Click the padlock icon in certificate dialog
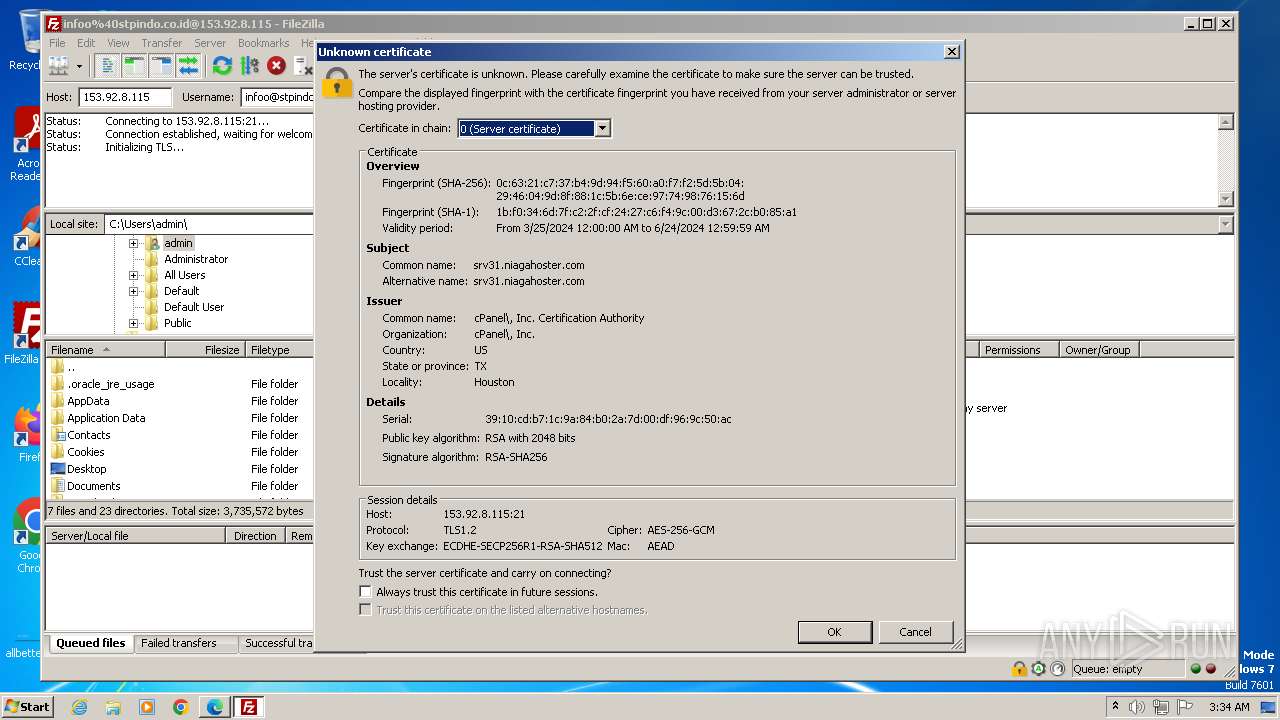 (x=337, y=82)
